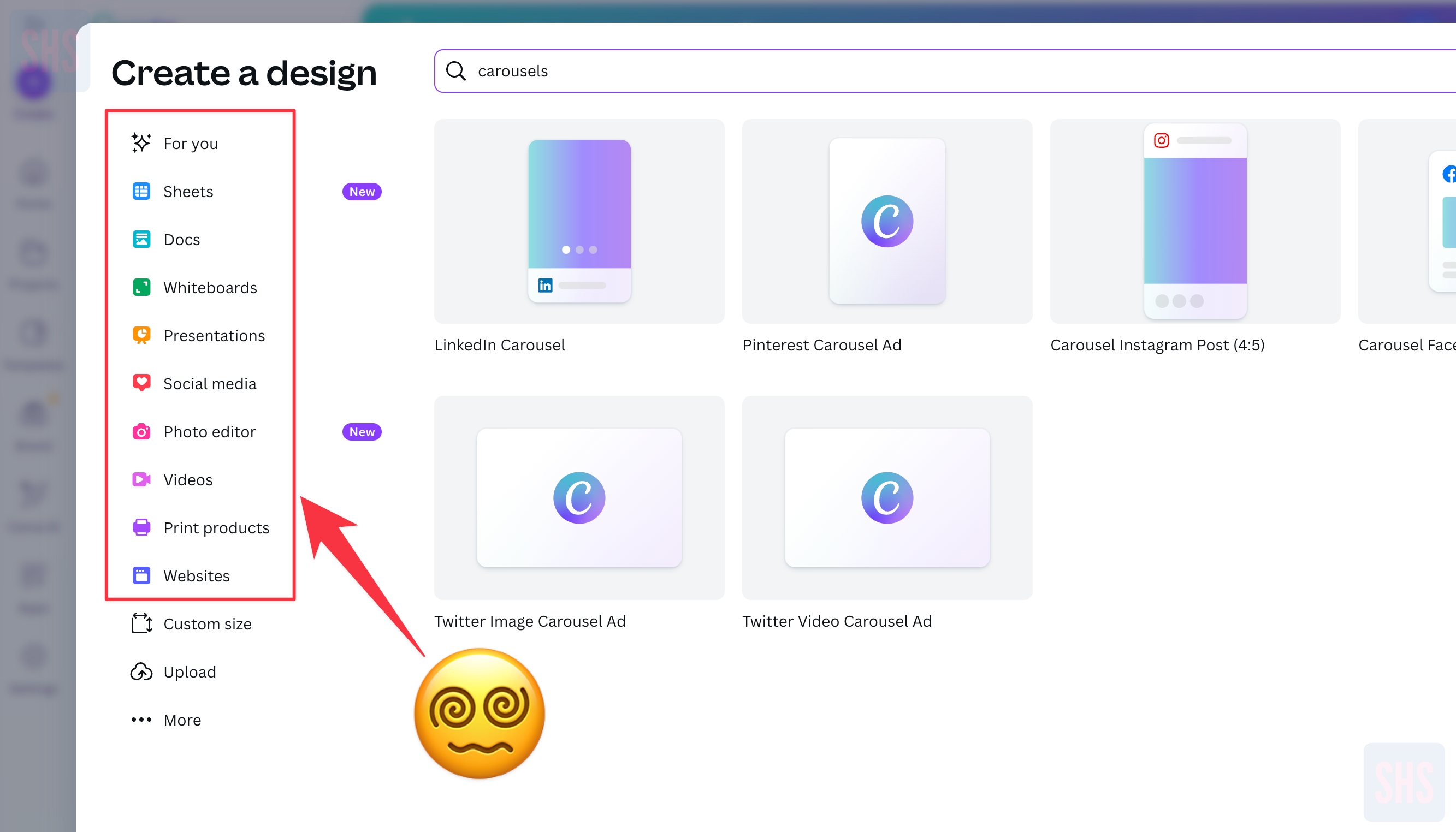Click the green Whiteboards icon
The image size is (1456, 832).
tap(141, 287)
